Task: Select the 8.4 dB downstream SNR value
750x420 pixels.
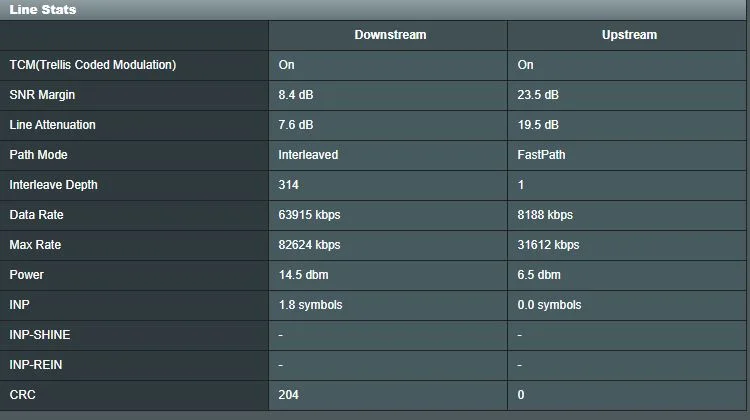Action: pyautogui.click(x=296, y=95)
